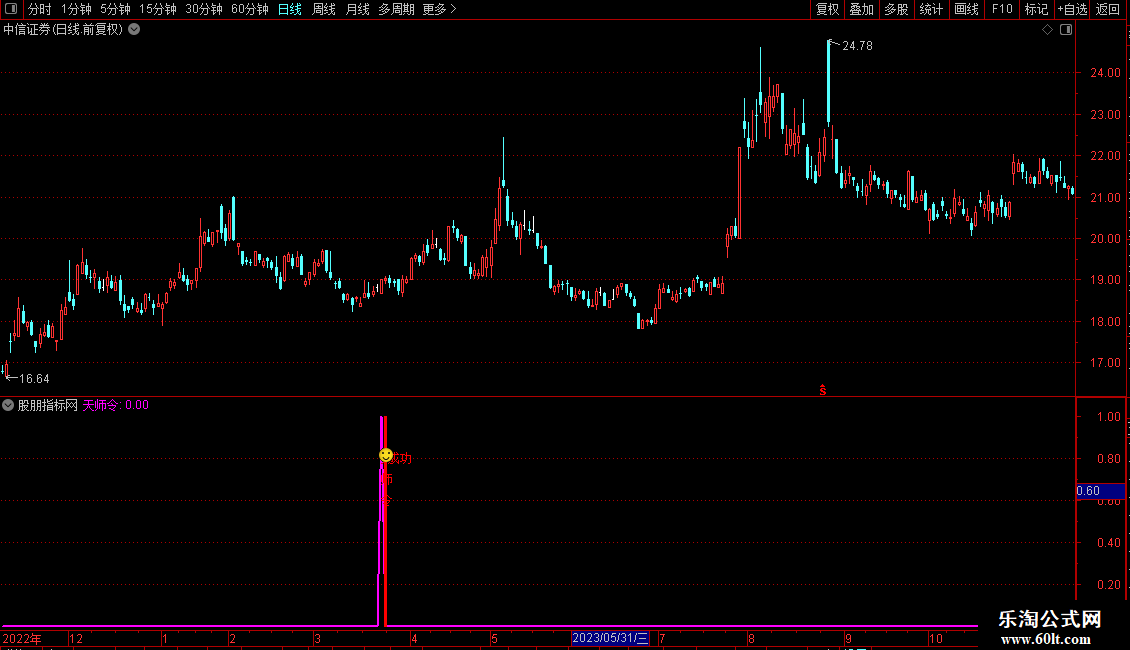Select the 1分钟 period
1130x650 pixels.
pyautogui.click(x=76, y=9)
